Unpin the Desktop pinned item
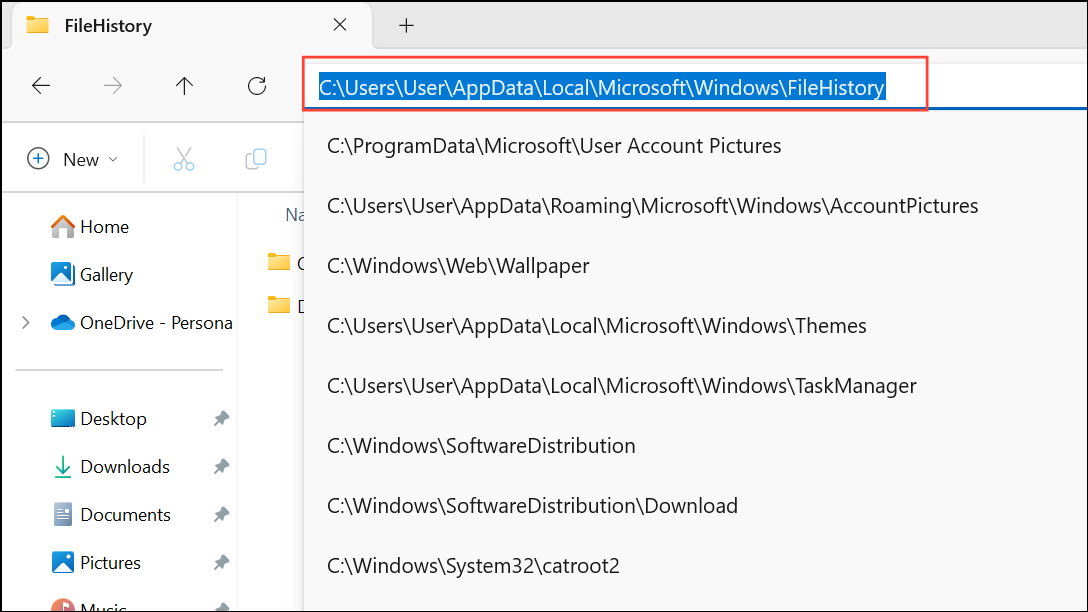The image size is (1088, 612). click(x=221, y=418)
